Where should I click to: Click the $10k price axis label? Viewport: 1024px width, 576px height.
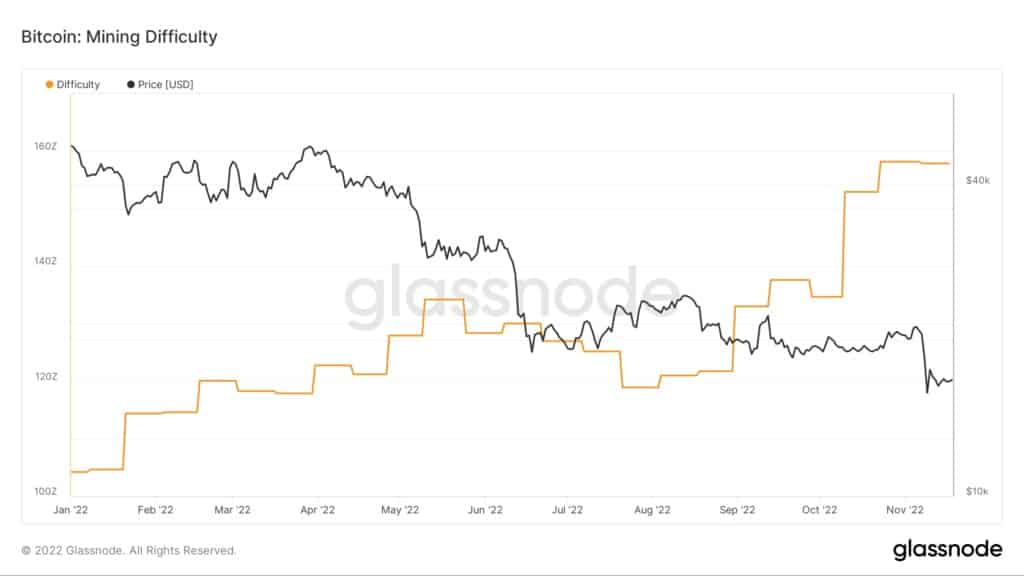click(977, 491)
